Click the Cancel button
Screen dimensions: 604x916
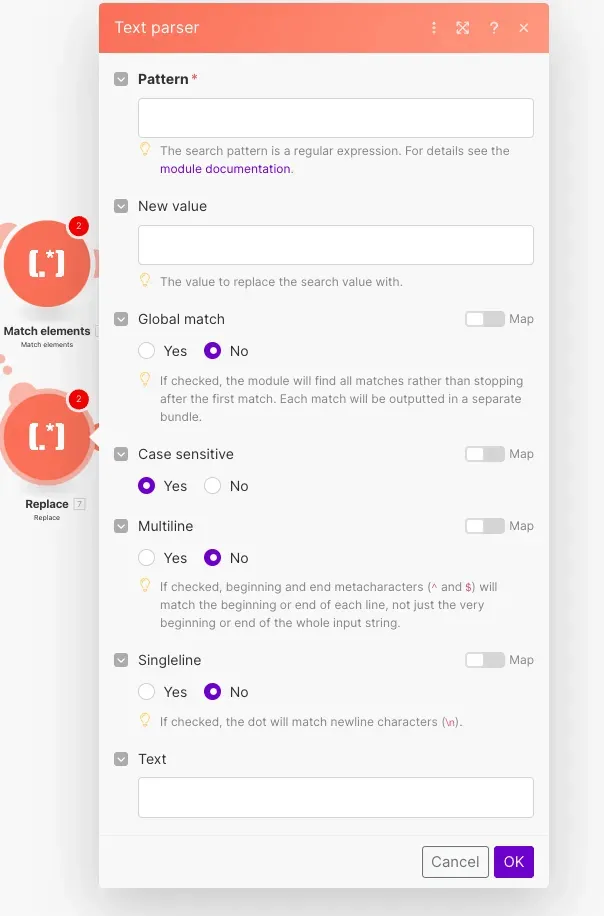point(455,862)
